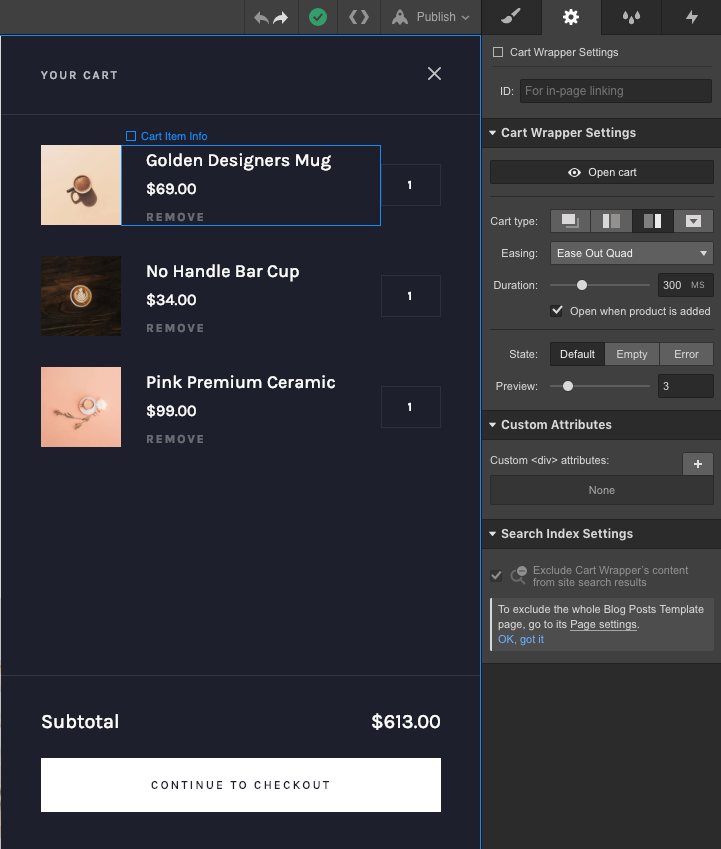The height and width of the screenshot is (849, 721).
Task: Adjust the Preview items slider
Action: pyautogui.click(x=568, y=386)
